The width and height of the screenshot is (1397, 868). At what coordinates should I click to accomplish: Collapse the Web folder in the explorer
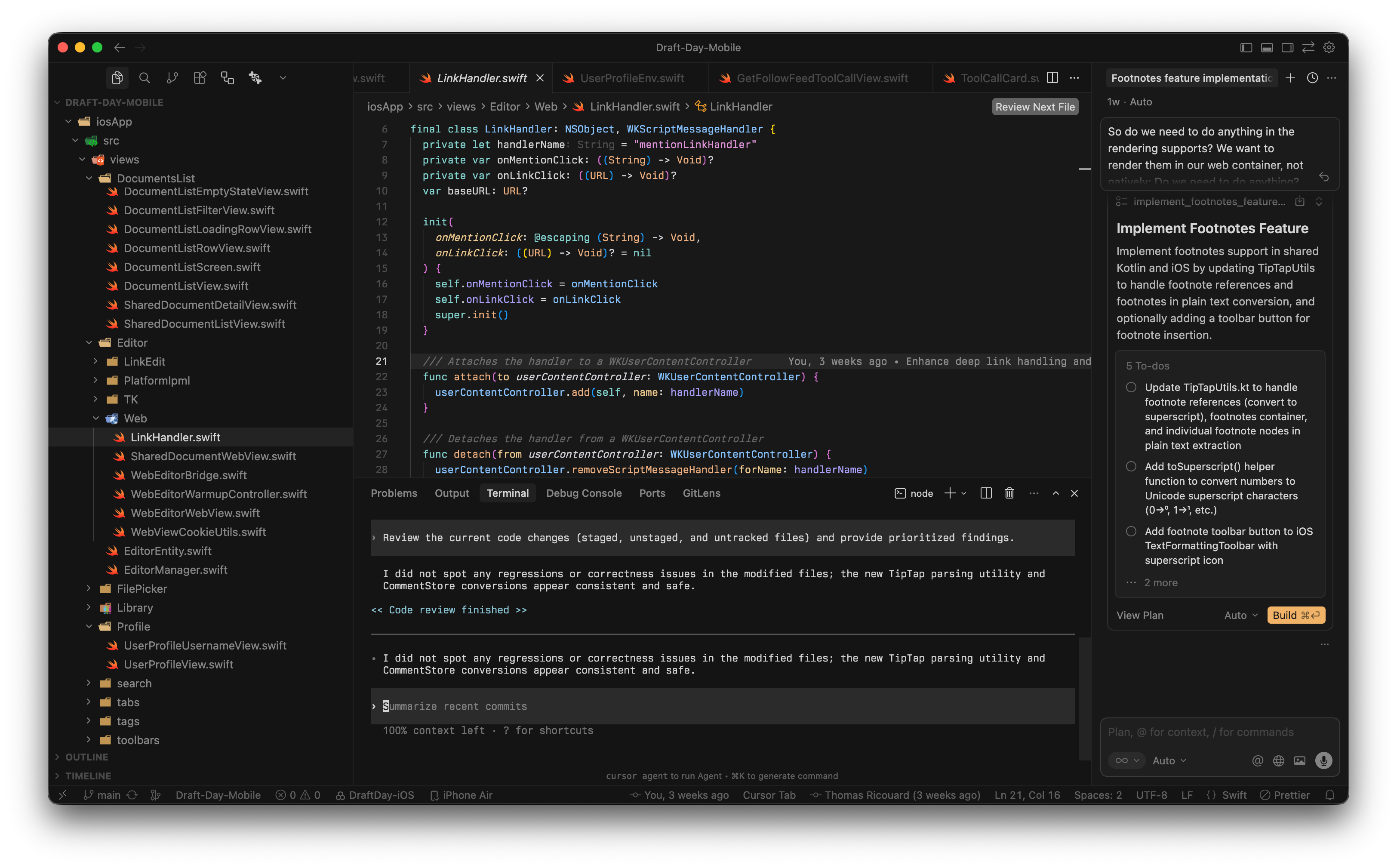pos(96,418)
